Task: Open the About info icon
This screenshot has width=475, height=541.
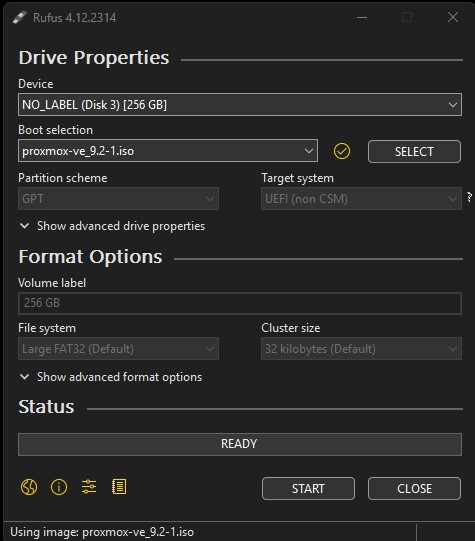Action: point(59,487)
